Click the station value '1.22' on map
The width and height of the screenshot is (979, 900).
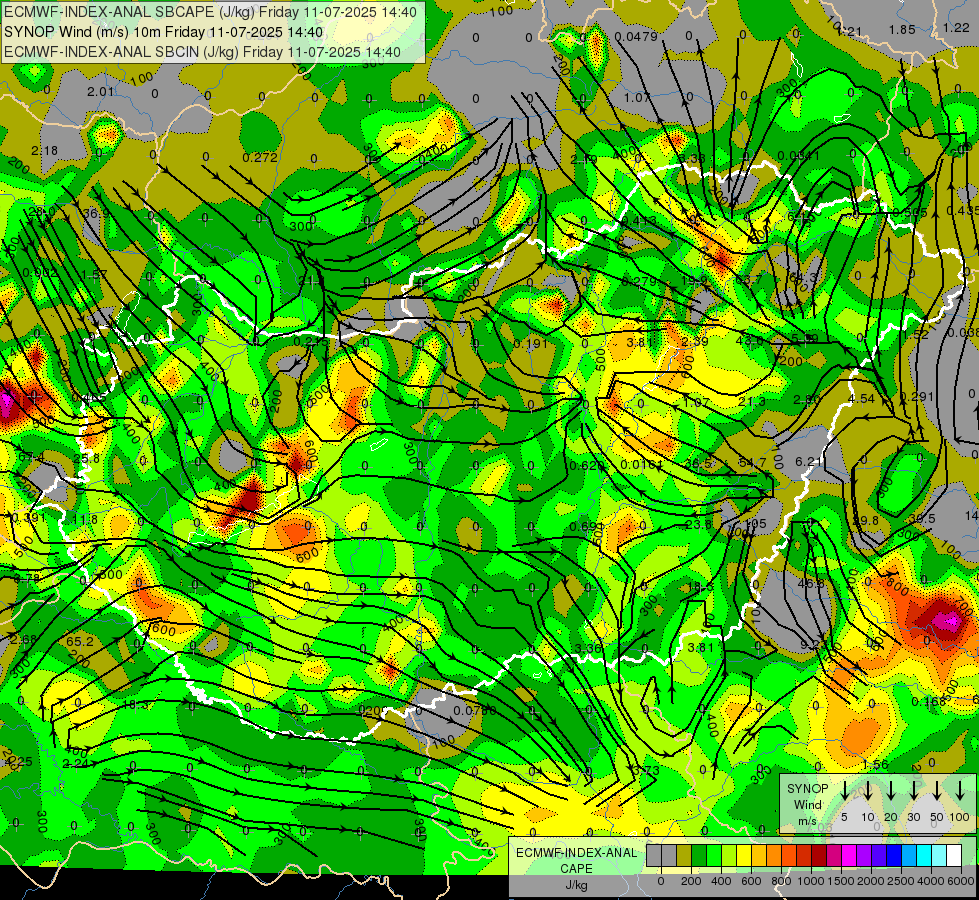click(x=956, y=27)
